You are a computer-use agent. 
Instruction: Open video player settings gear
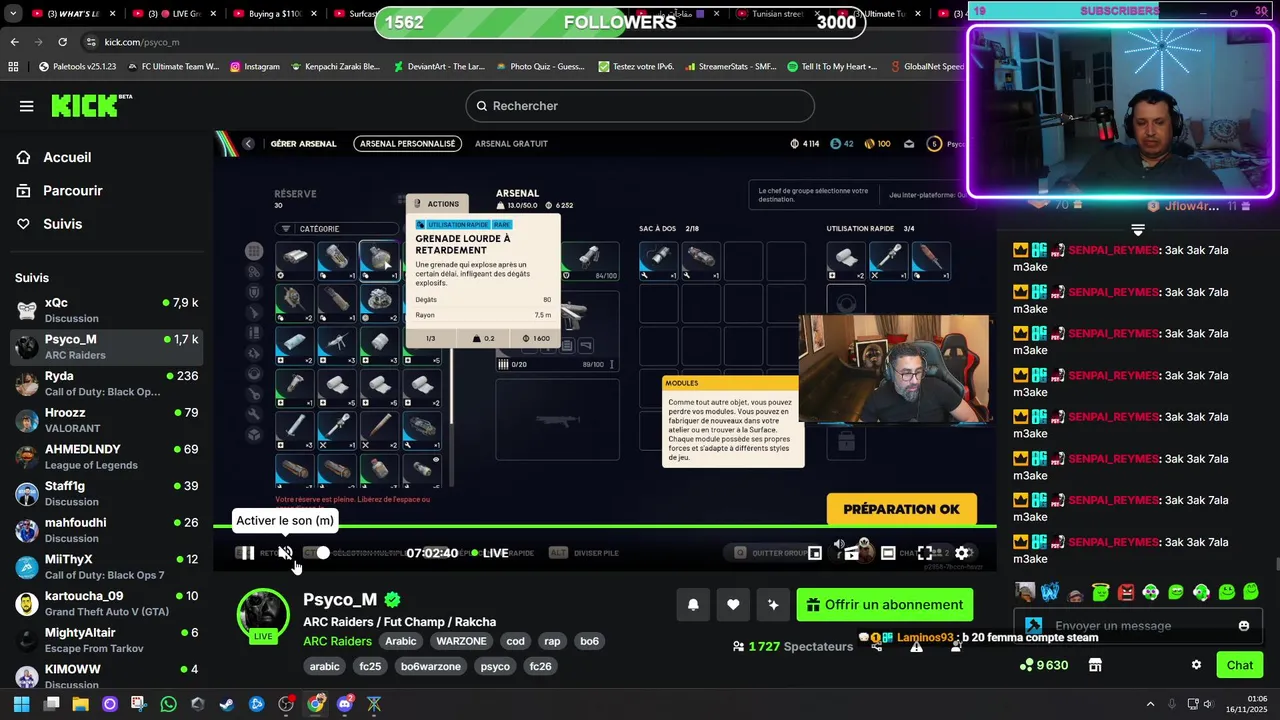[x=962, y=553]
